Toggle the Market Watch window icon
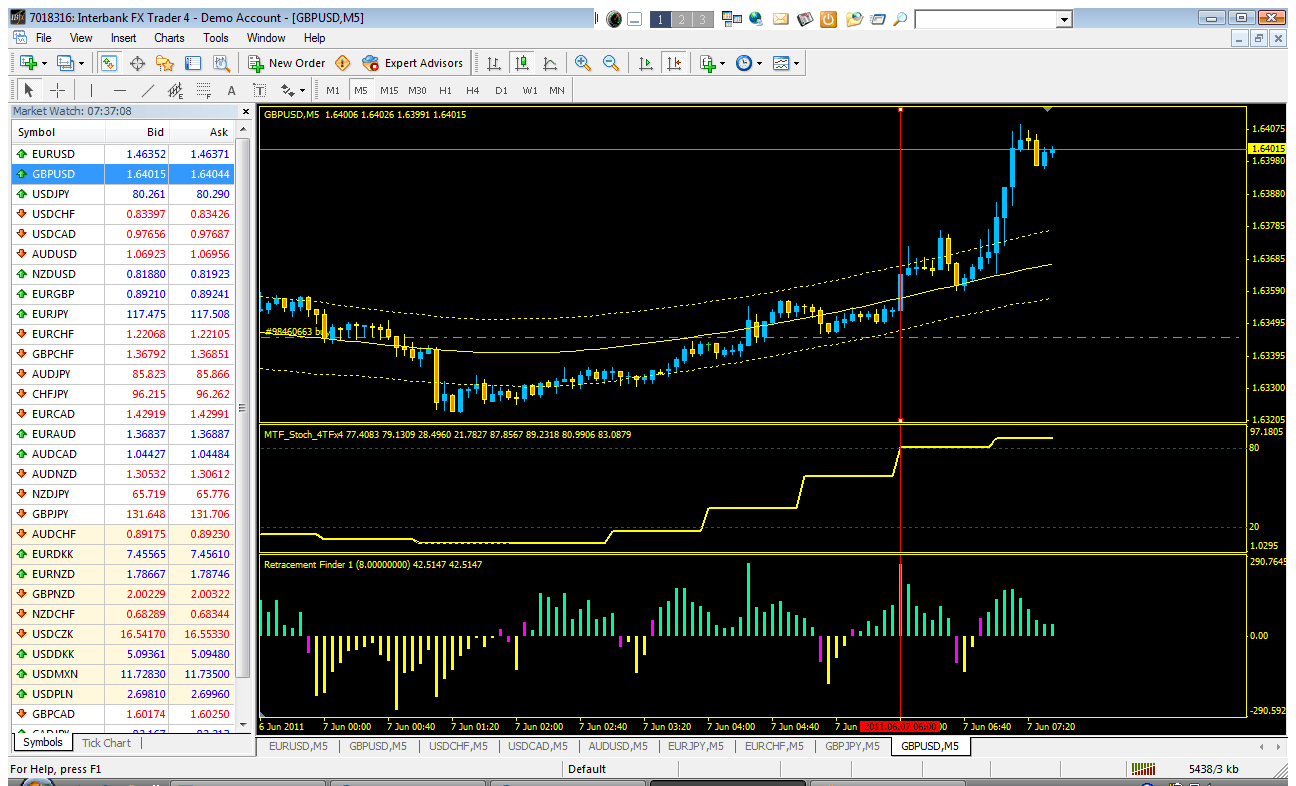Viewport: 1296px width, 786px height. [109, 63]
